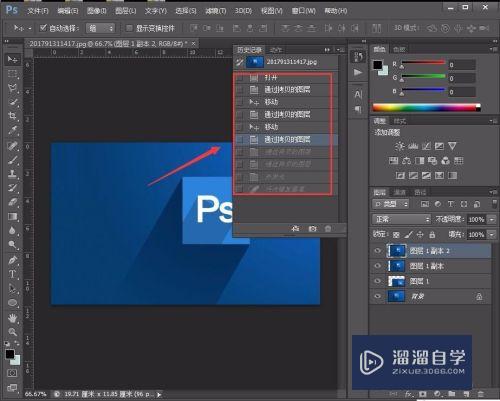The image size is (500, 401).
Task: Select the Blur tool
Action: tap(12, 230)
